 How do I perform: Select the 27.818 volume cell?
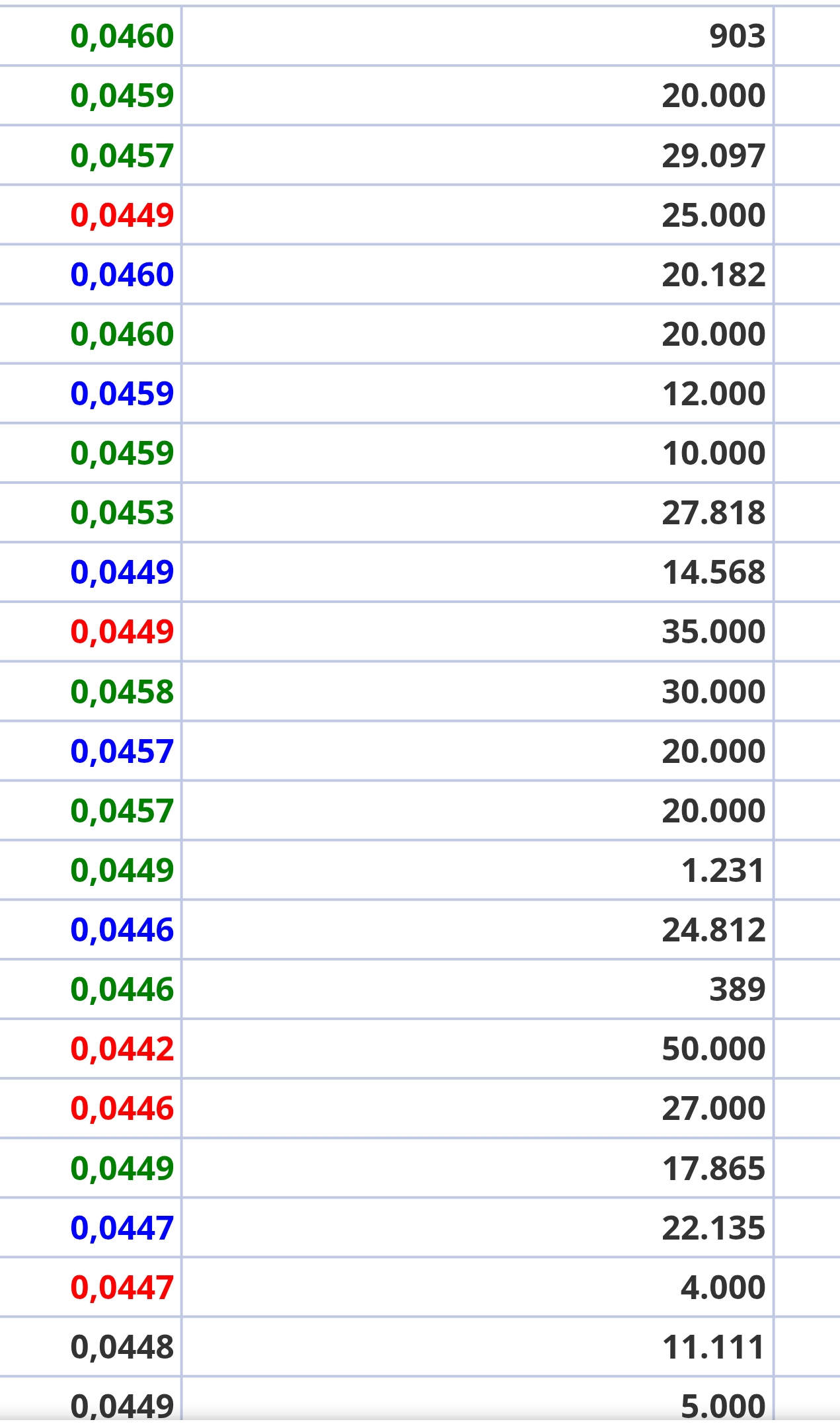tap(477, 512)
